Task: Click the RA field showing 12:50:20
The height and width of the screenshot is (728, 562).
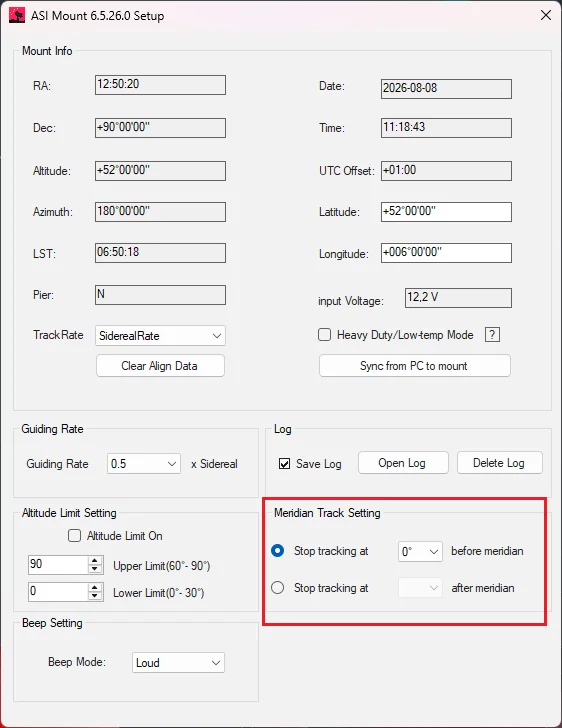Action: tap(160, 85)
